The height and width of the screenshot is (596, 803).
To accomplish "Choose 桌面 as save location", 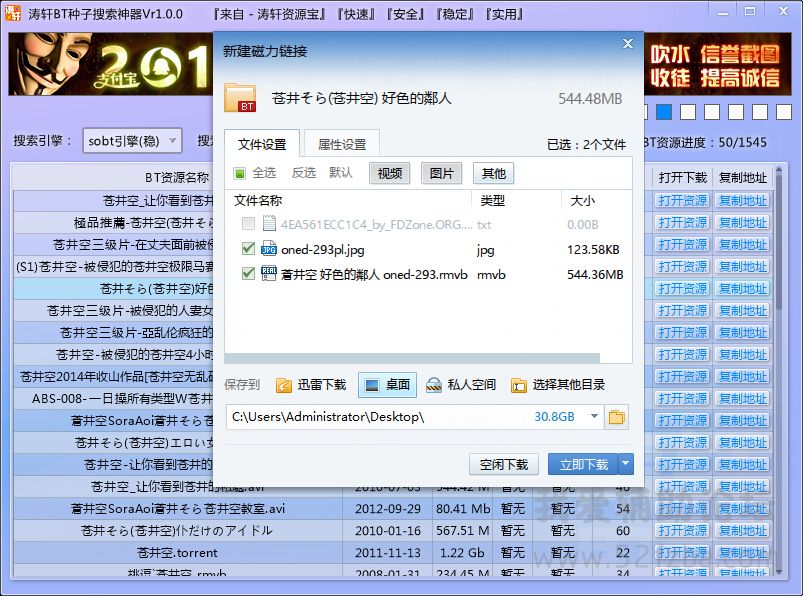I will pyautogui.click(x=387, y=385).
